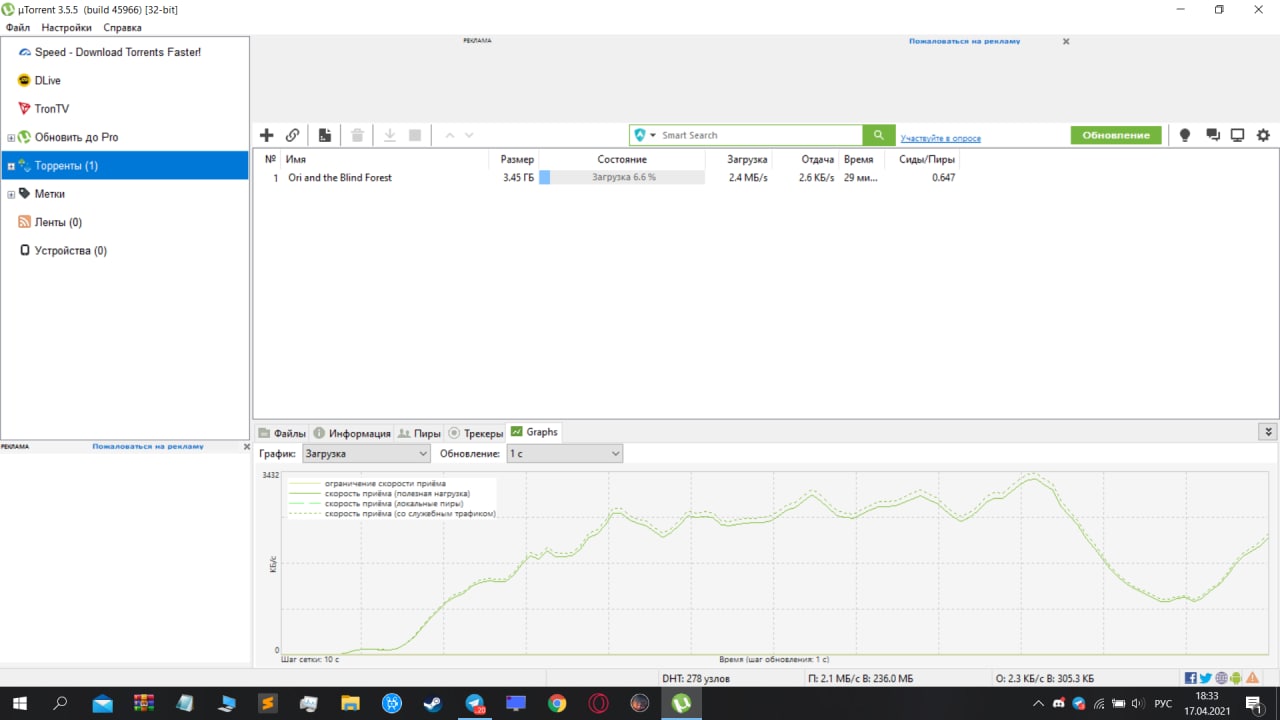Click the orange warning triangle icon
The image size is (1280, 720).
[x=1252, y=678]
